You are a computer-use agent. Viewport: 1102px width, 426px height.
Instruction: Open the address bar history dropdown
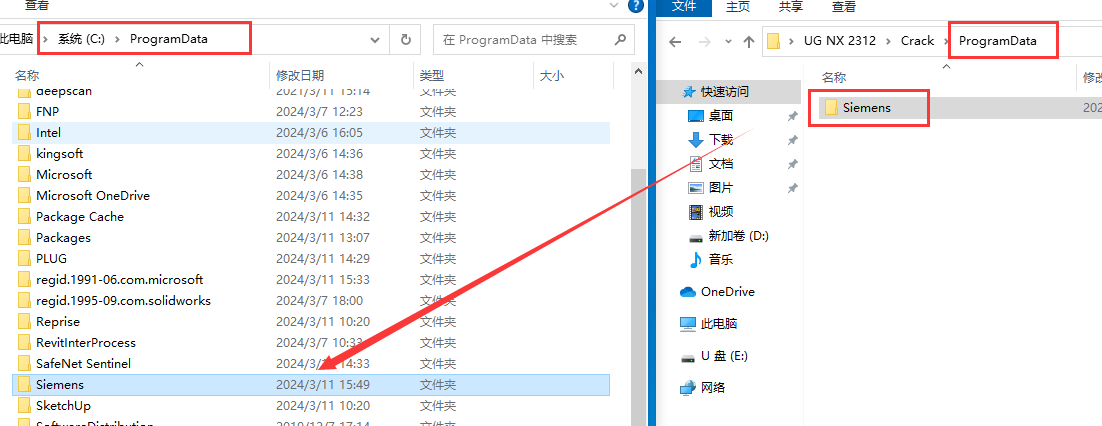tap(375, 40)
